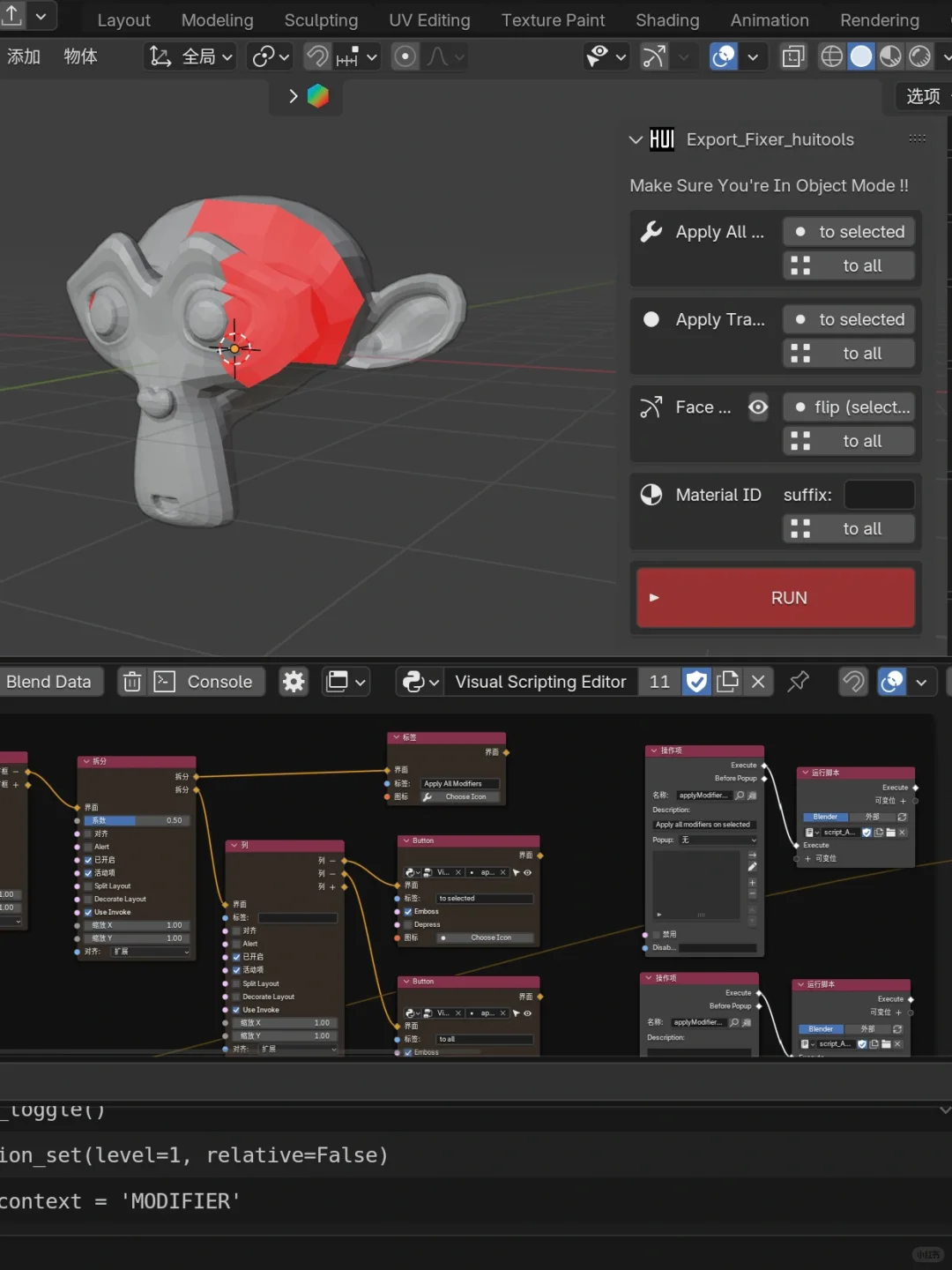Click the Apply Tra... circle icon
952x1270 pixels.
(x=651, y=319)
